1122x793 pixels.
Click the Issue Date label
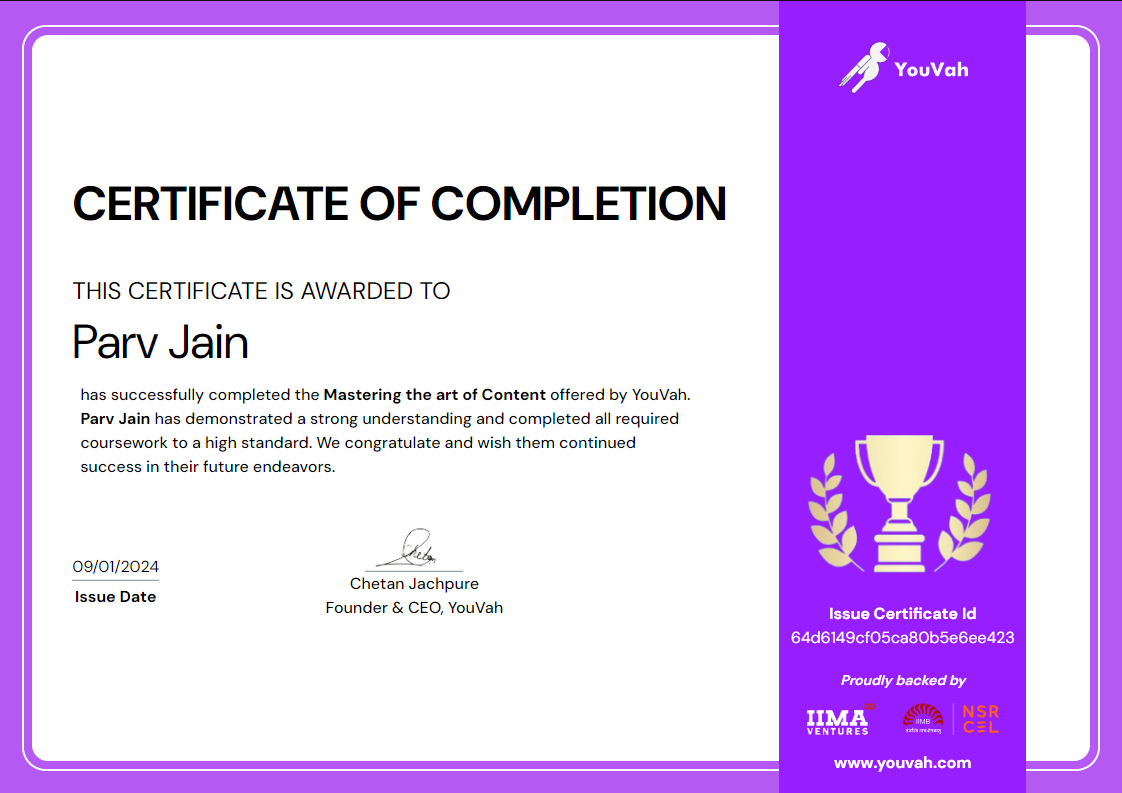[x=115, y=597]
